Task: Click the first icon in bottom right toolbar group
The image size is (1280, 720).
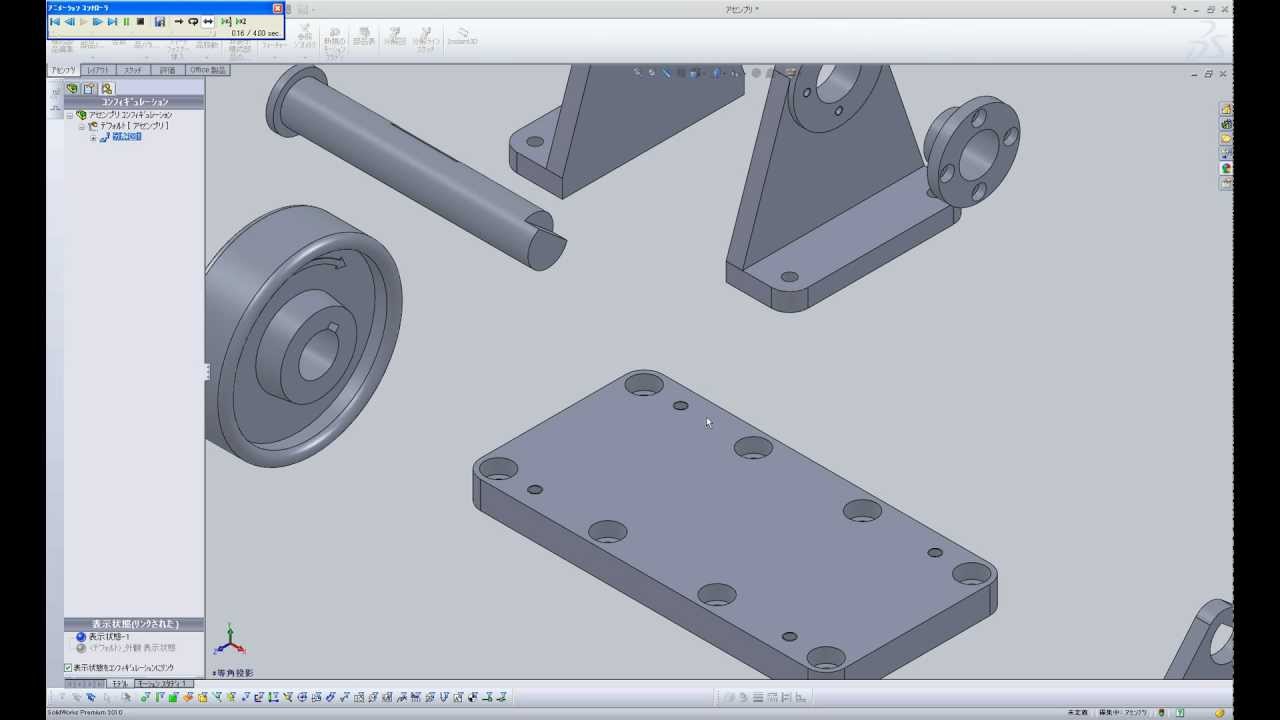Action: pyautogui.click(x=728, y=697)
